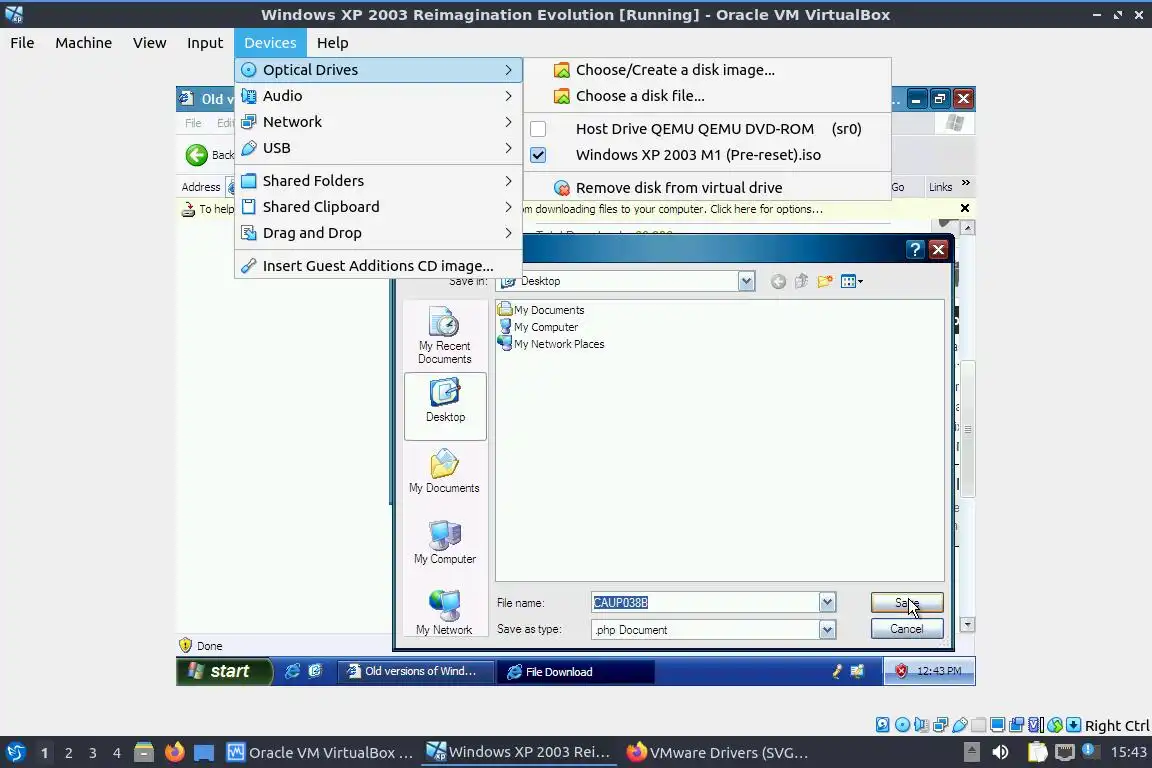Viewport: 1152px width, 768px height.
Task: Click the XP Start button
Action: click(223, 671)
